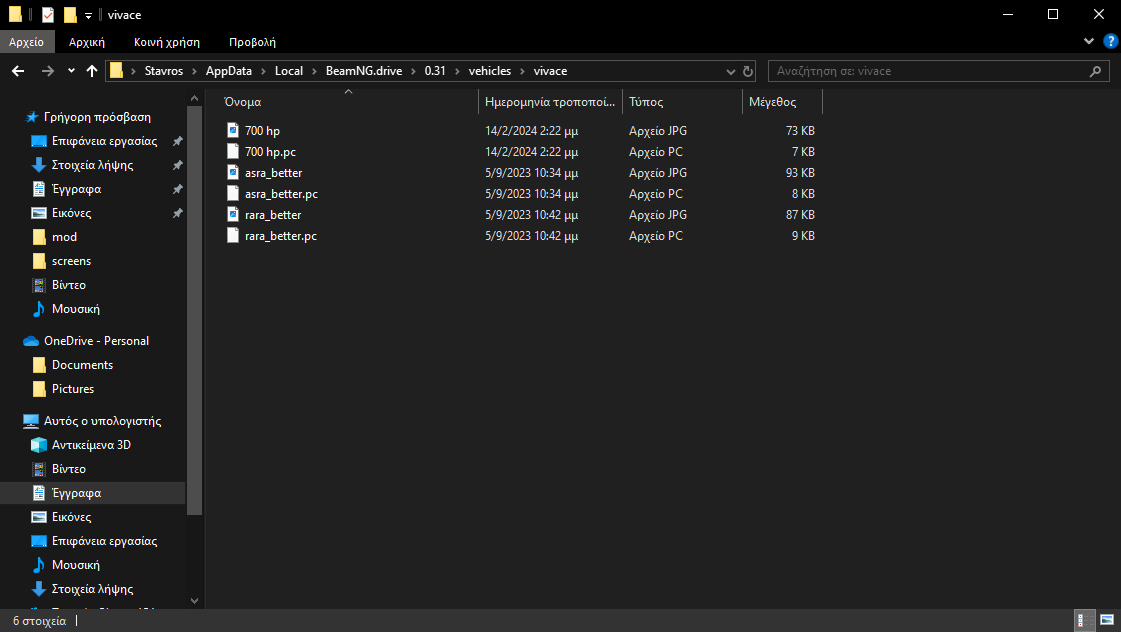The width and height of the screenshot is (1121, 632).
Task: Sort files by the Τύπος column
Action: point(682,102)
